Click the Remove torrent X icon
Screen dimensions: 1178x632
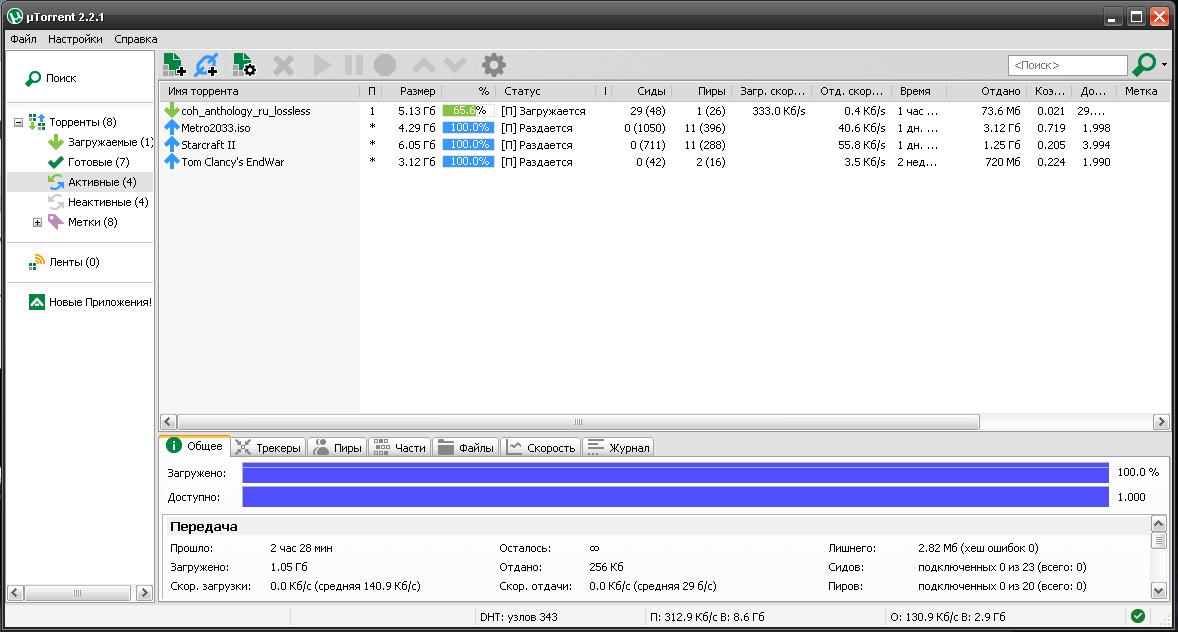[283, 65]
